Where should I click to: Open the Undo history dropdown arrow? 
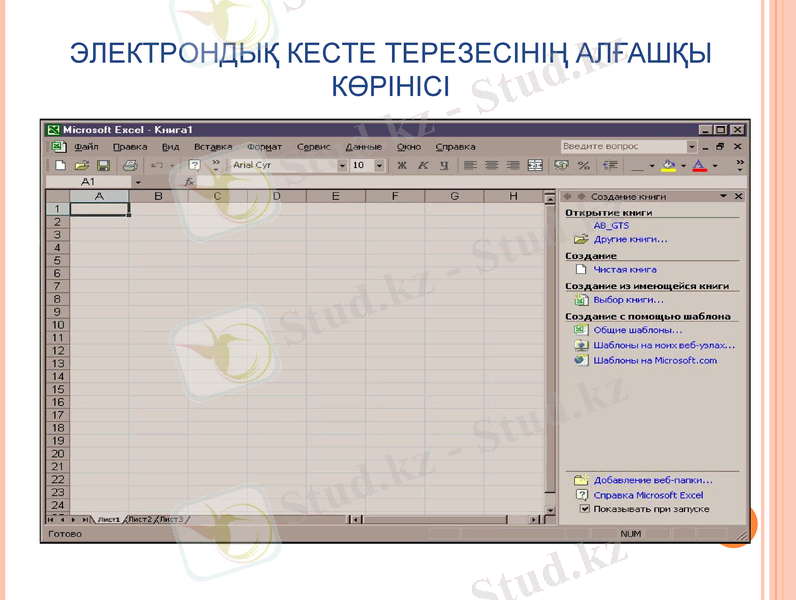(x=172, y=165)
